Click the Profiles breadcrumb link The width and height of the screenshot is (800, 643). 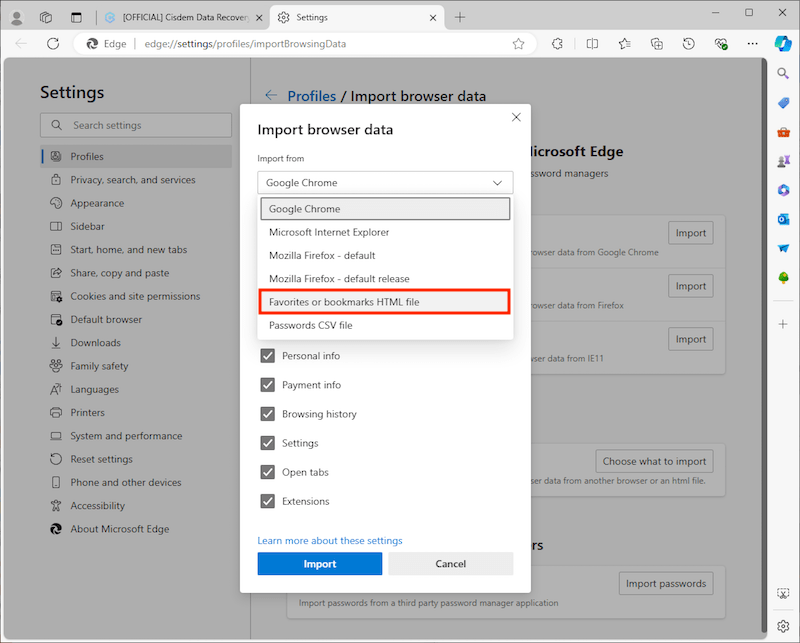coord(312,96)
